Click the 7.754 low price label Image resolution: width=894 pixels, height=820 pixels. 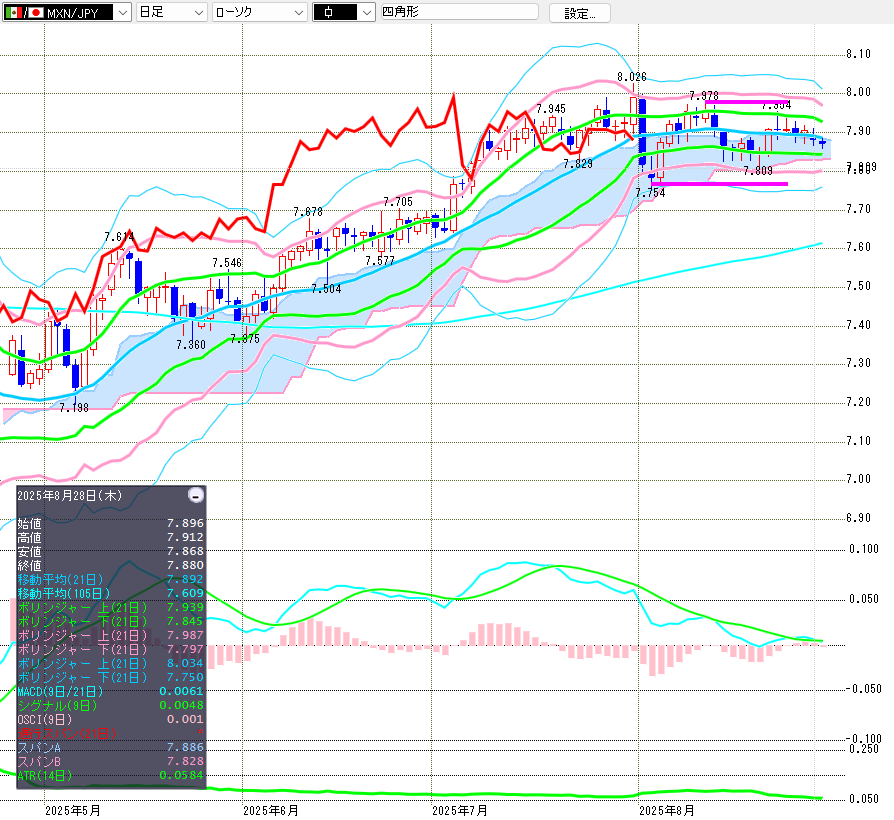tap(650, 193)
